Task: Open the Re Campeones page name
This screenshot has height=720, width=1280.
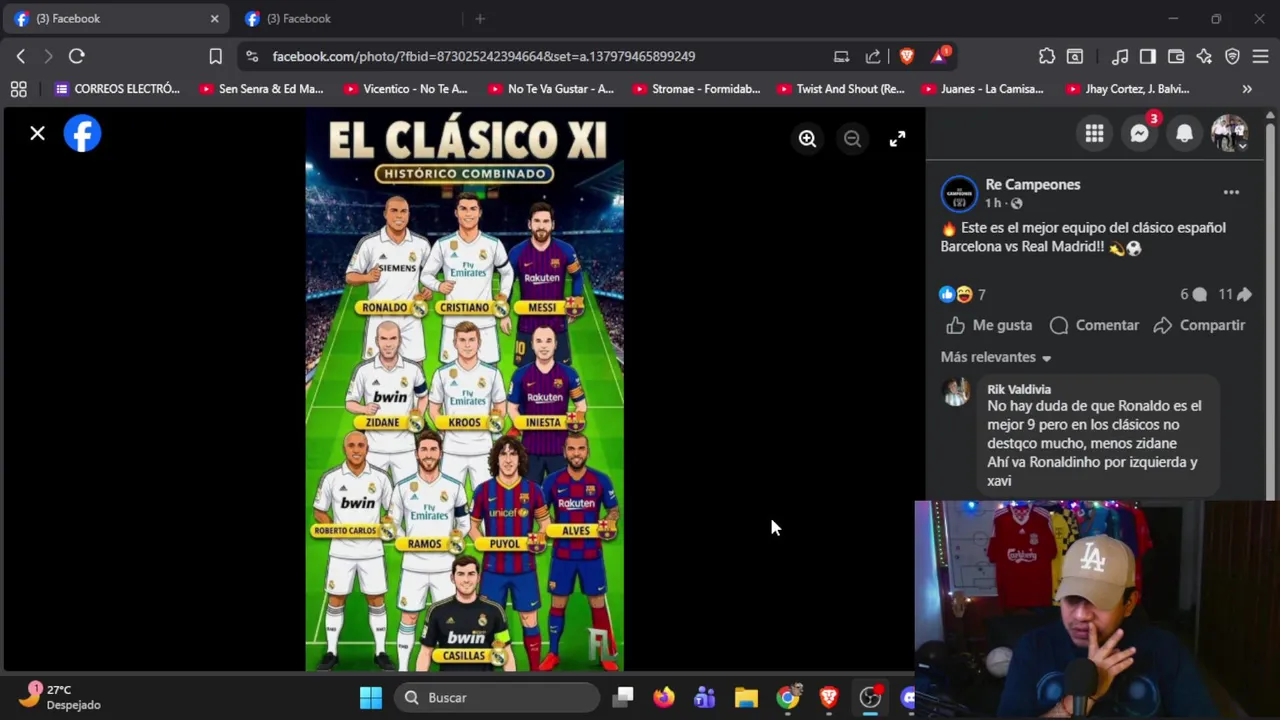Action: click(x=1032, y=184)
